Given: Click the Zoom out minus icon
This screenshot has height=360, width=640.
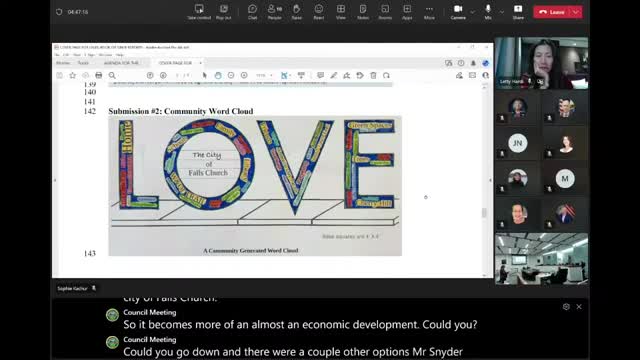Looking at the screenshot, I should click(x=231, y=76).
